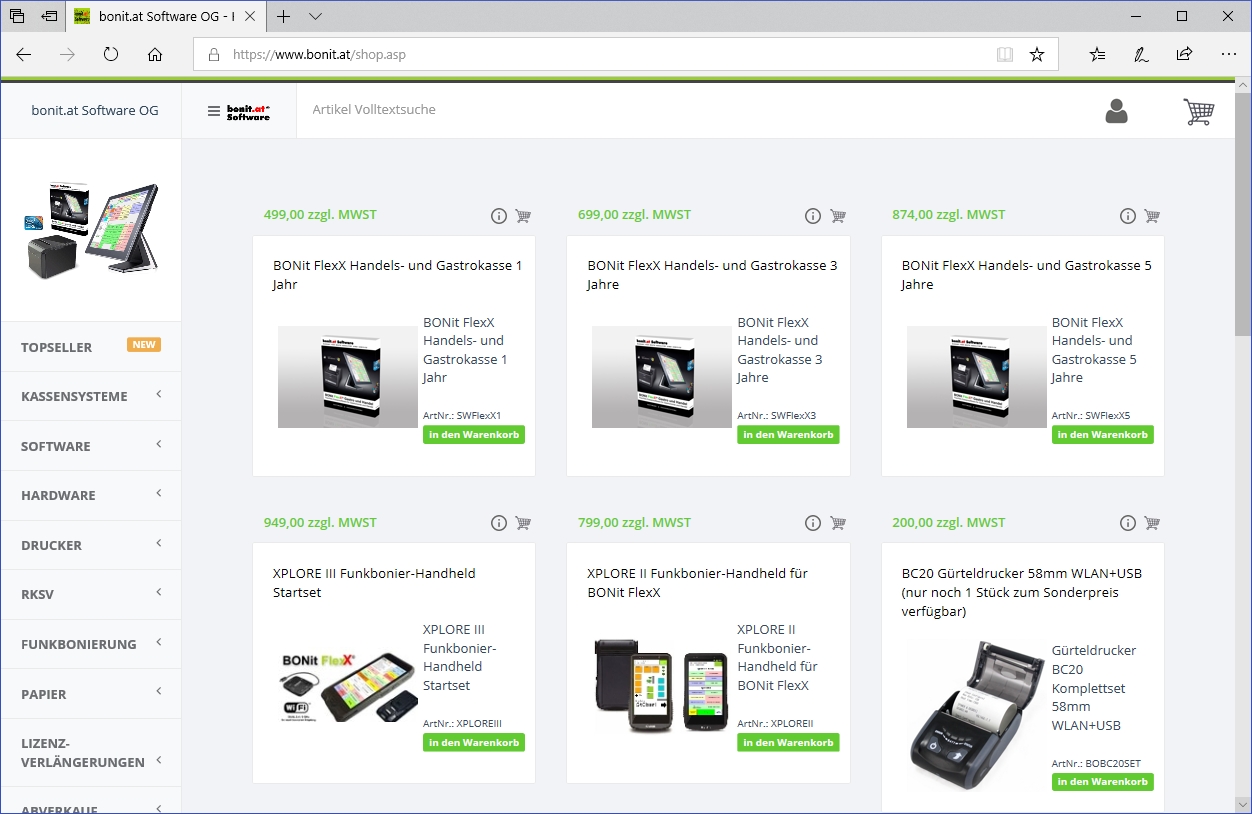Add SWFlexX5 in den Warenkorb
Viewport: 1252px width, 814px height.
click(1102, 435)
